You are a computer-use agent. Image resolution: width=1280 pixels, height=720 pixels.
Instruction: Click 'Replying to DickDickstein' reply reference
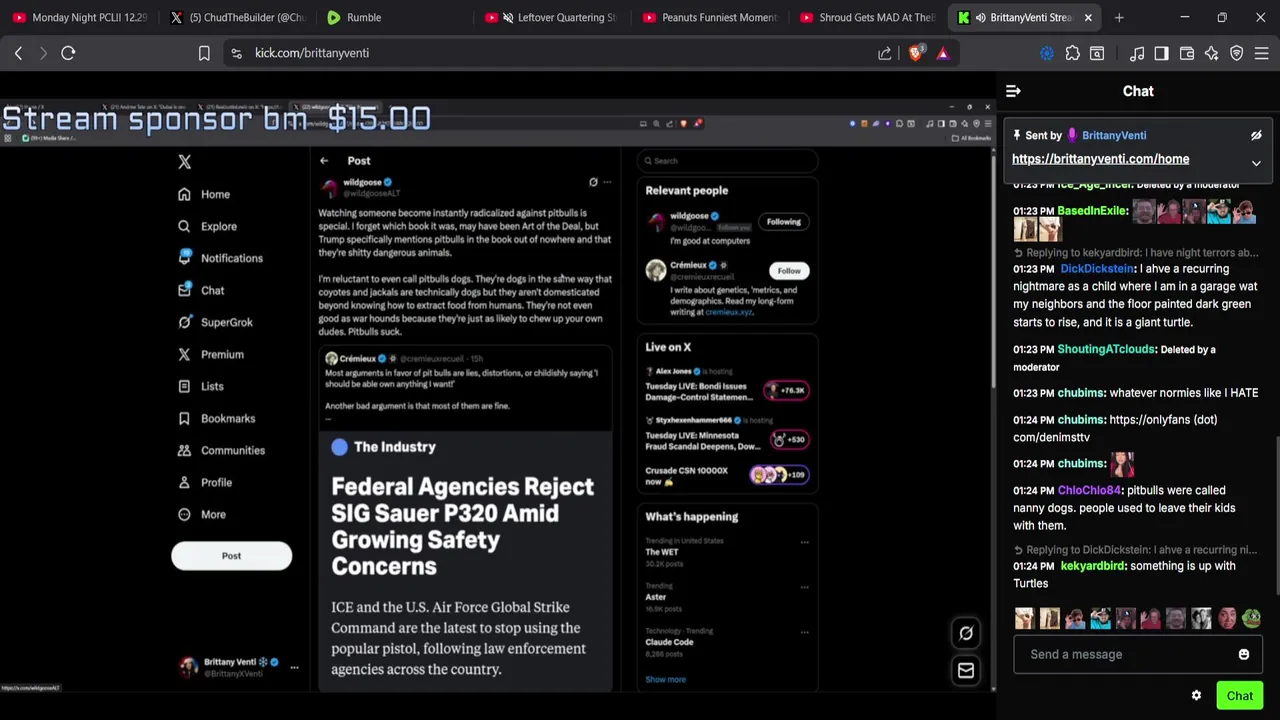[x=1135, y=550]
